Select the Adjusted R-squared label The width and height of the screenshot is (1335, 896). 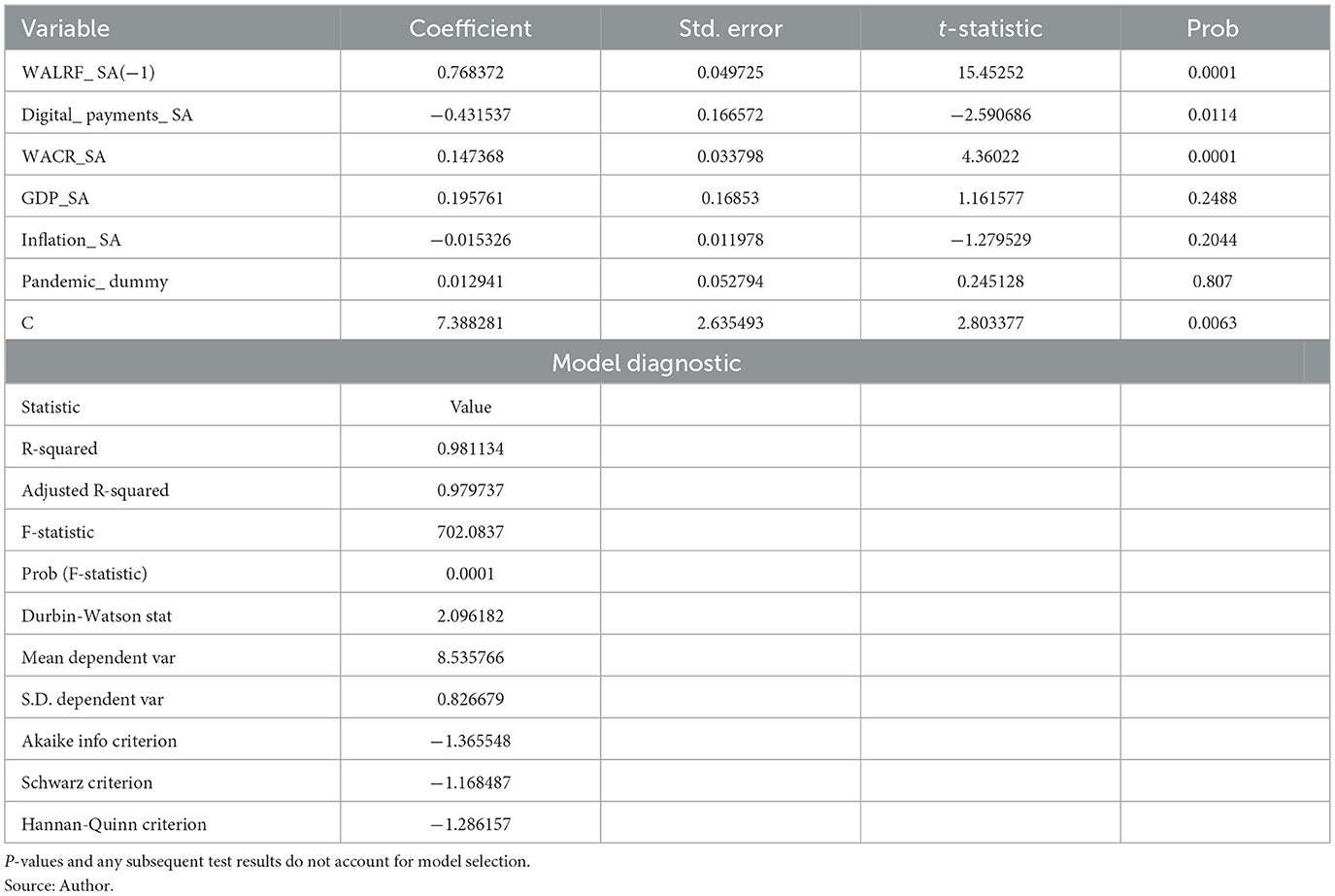pyautogui.click(x=95, y=490)
